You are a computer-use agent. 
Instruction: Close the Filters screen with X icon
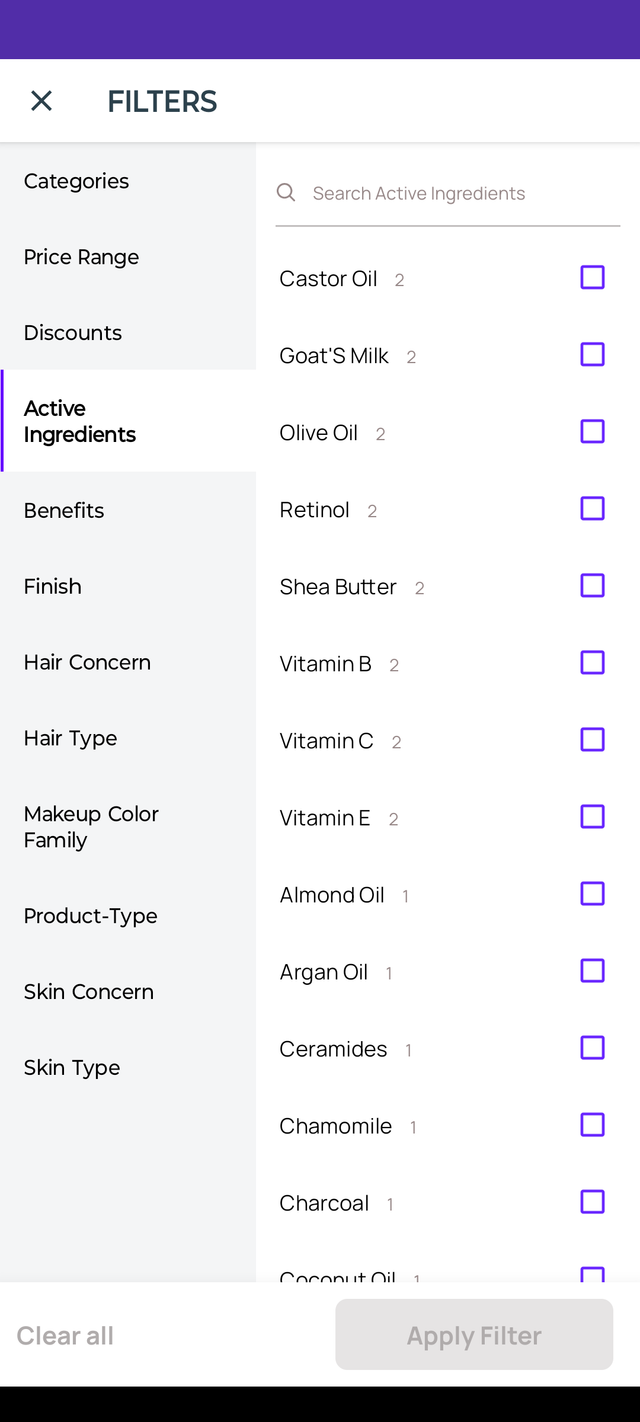click(41, 101)
